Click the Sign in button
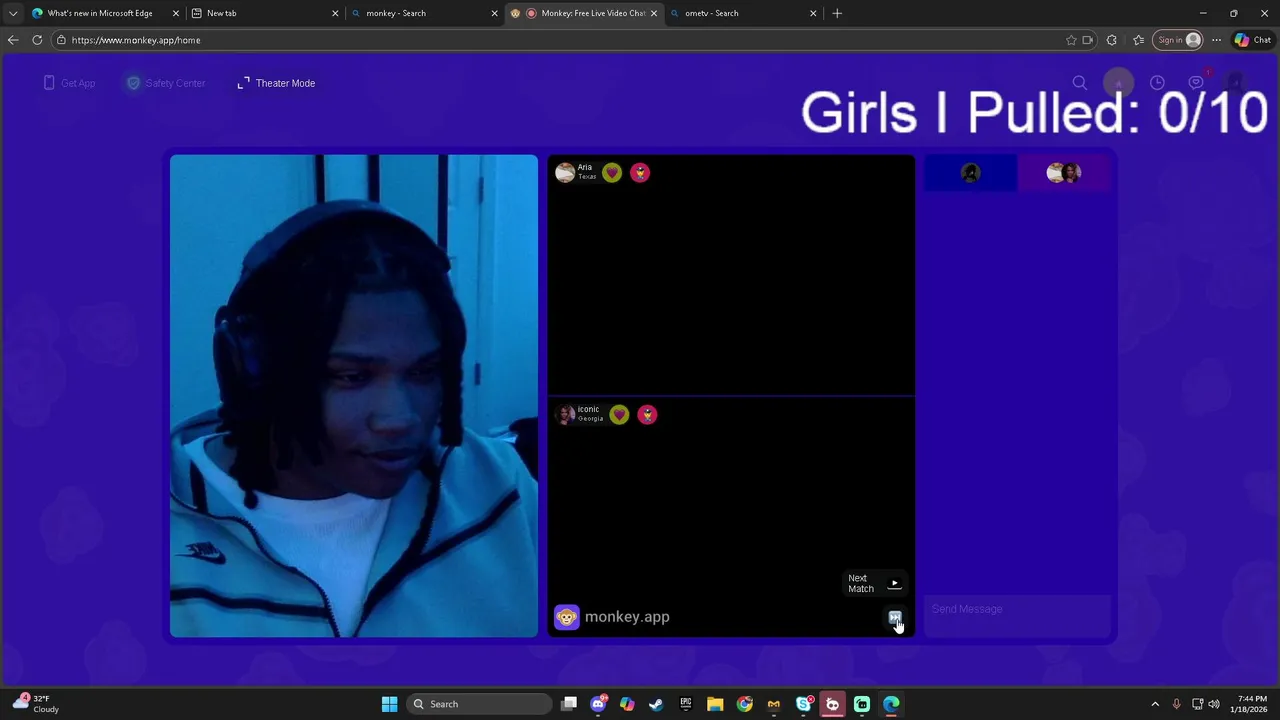1280x720 pixels. (1178, 40)
